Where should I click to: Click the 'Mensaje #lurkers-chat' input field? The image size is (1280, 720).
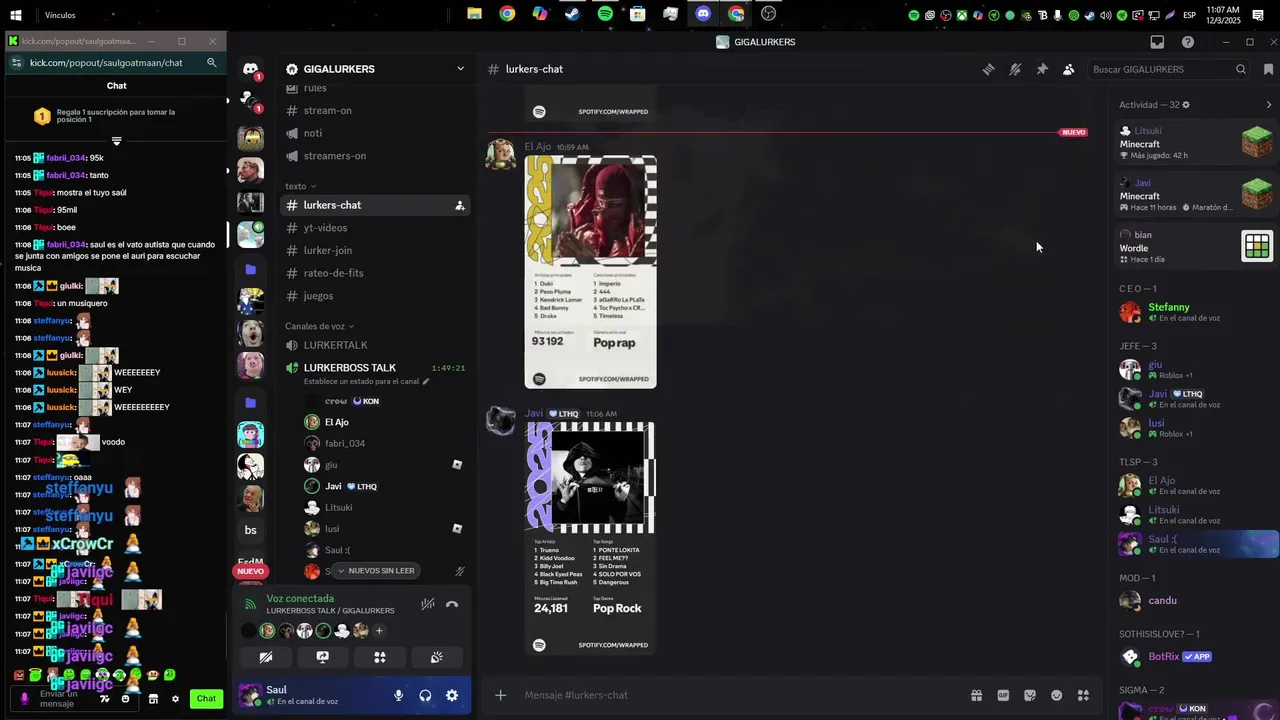tap(740, 695)
